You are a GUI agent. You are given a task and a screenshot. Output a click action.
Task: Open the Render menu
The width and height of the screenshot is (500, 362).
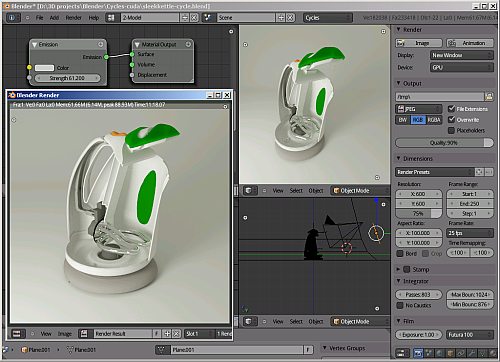[x=73, y=18]
